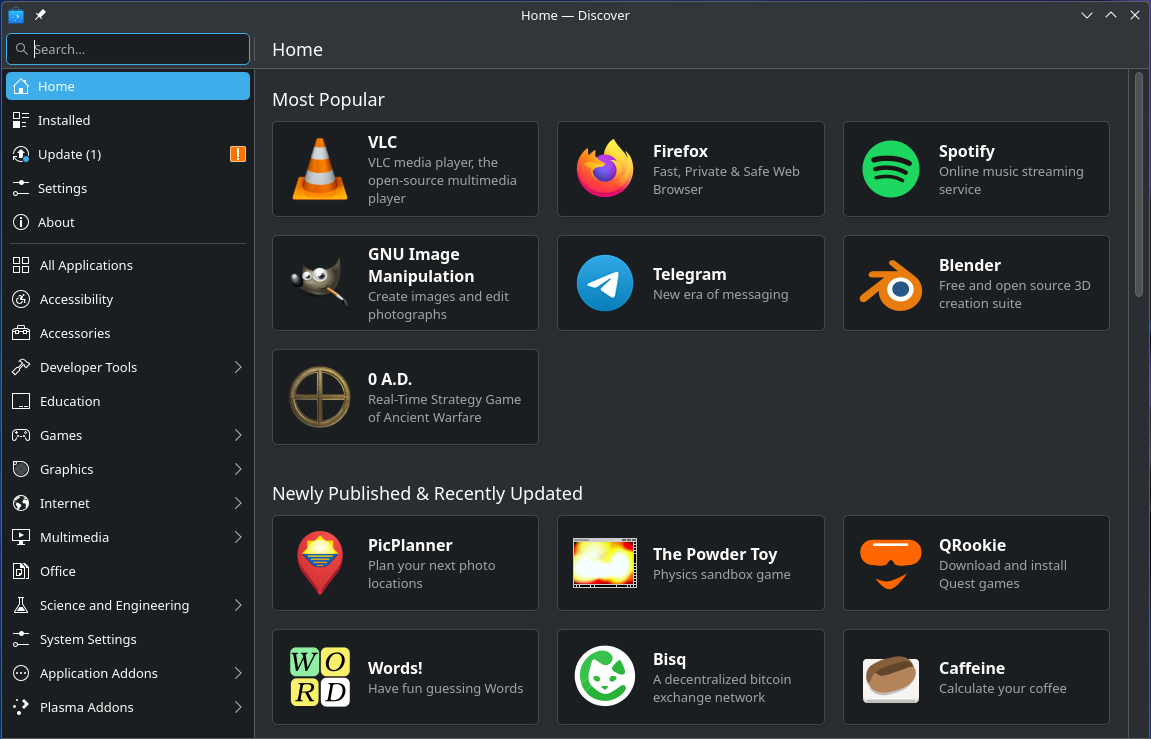Expand the Developer Tools category
Screen dimensions: 1151x739
(238, 367)
